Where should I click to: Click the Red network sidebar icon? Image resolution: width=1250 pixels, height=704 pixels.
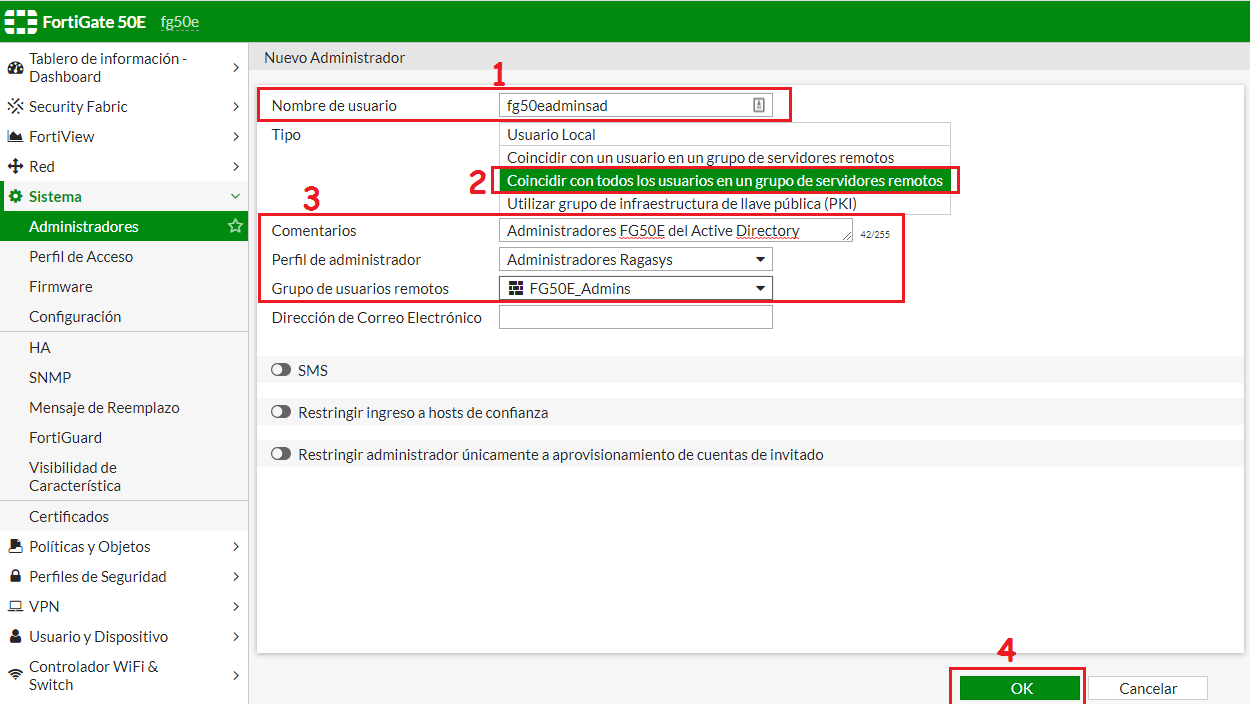click(x=16, y=166)
